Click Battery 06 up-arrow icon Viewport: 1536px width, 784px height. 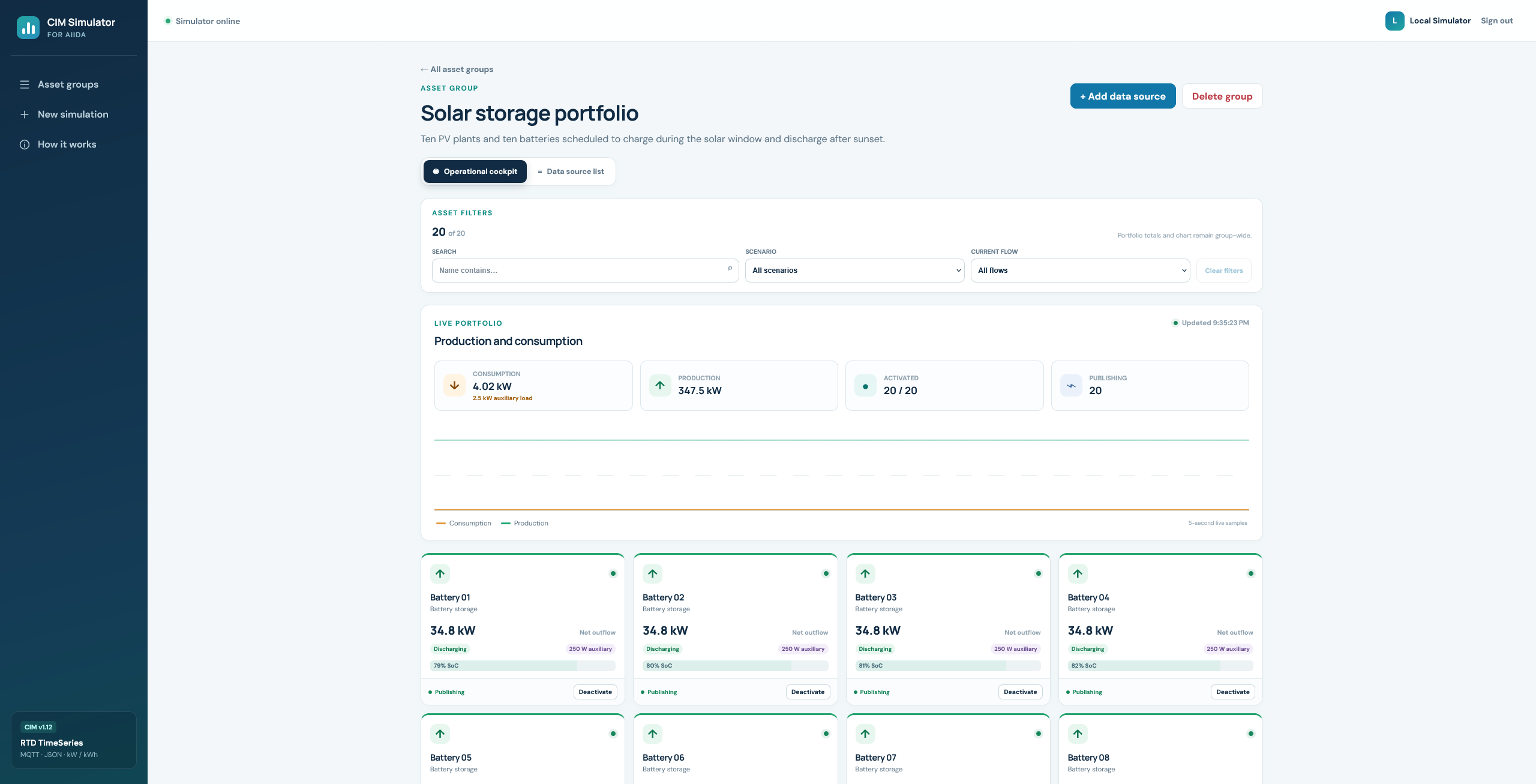(653, 734)
